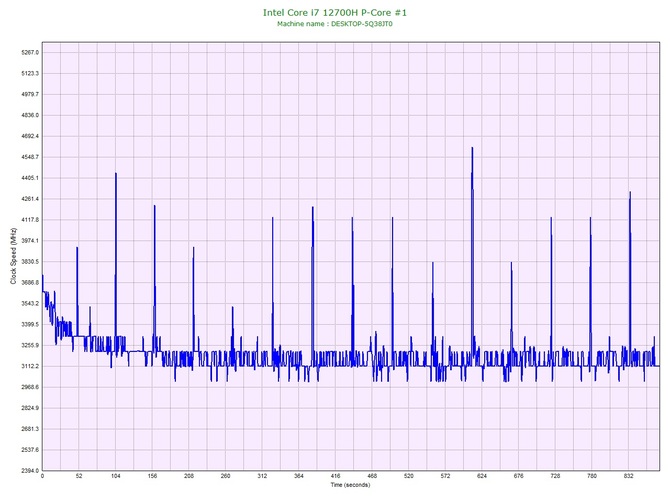This screenshot has width=670, height=502.
Task: Click the 312 time axis tick label
Action: tap(262, 476)
